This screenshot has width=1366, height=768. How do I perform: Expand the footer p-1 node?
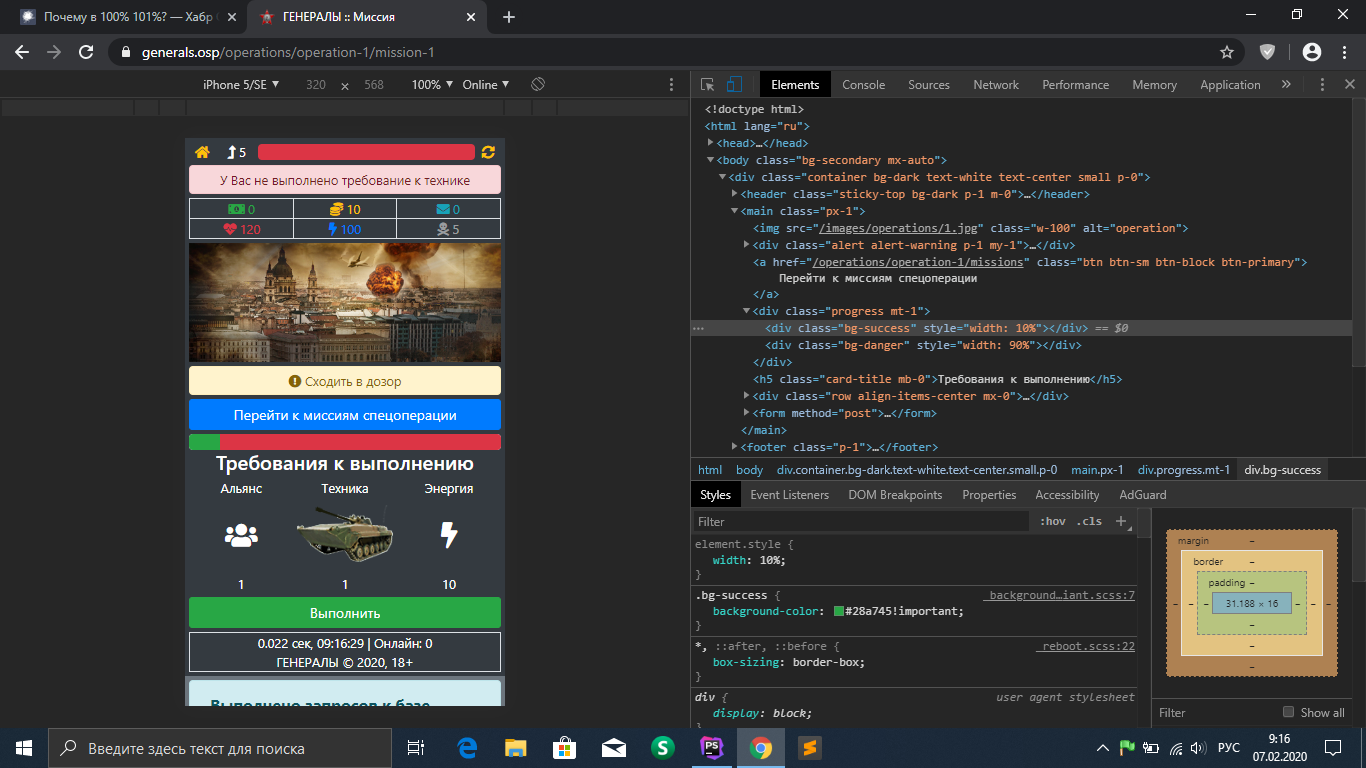pos(734,447)
